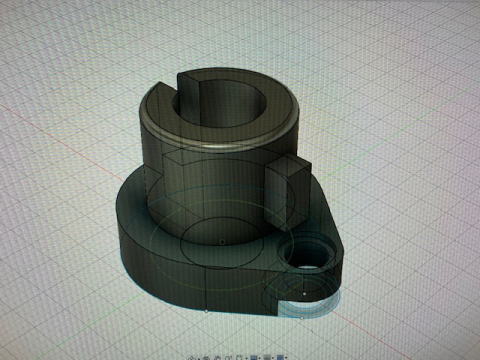
Task: Select the Zoom magnifier tool
Action: (228, 358)
